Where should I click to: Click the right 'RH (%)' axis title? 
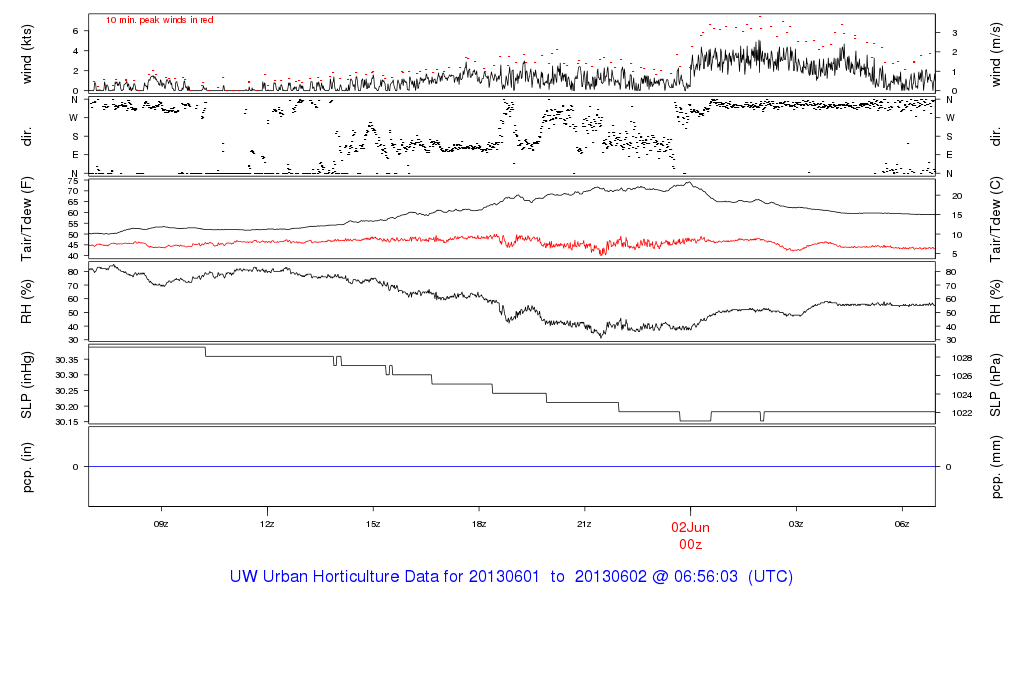click(995, 302)
